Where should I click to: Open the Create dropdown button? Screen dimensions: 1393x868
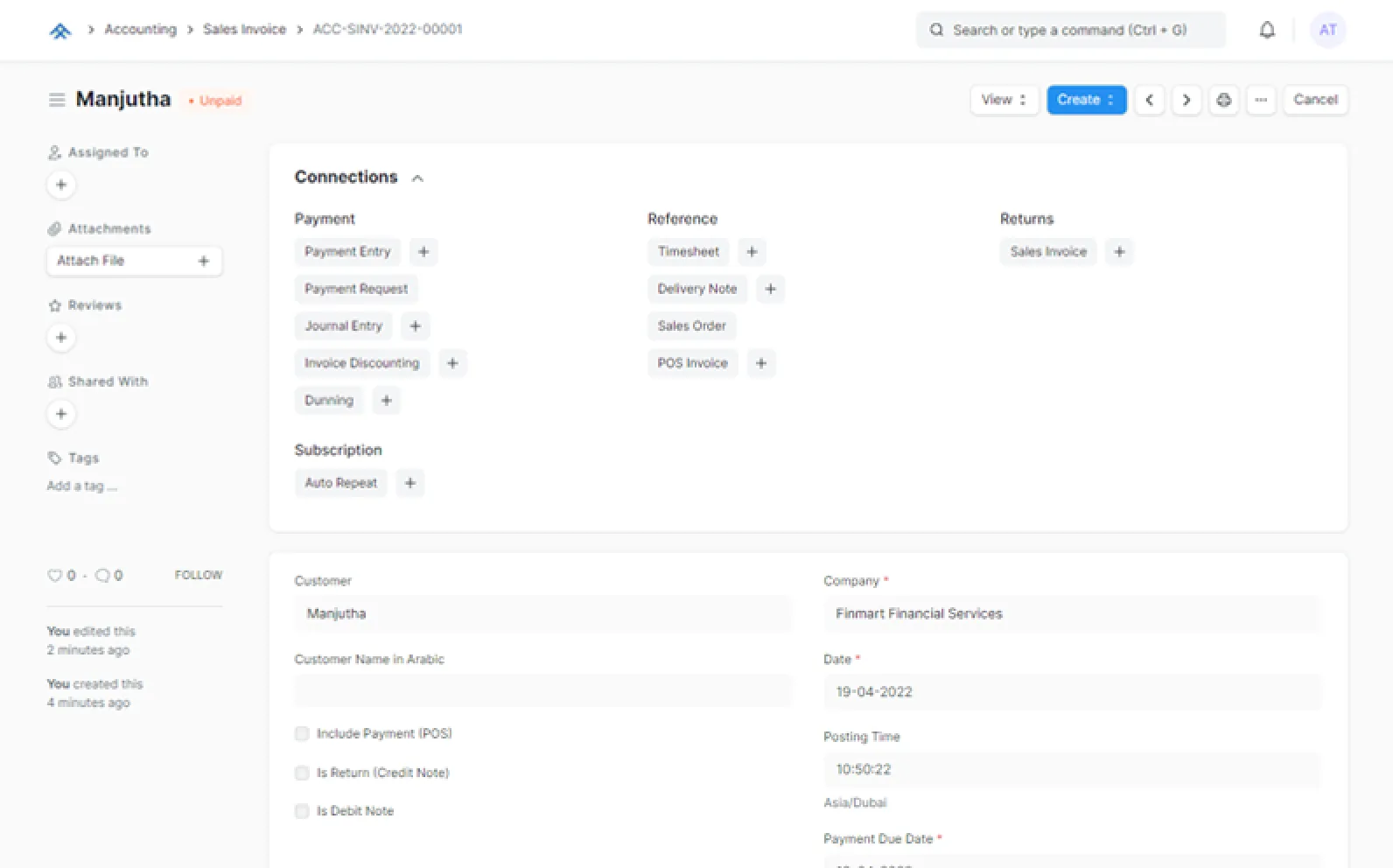[x=1085, y=100]
